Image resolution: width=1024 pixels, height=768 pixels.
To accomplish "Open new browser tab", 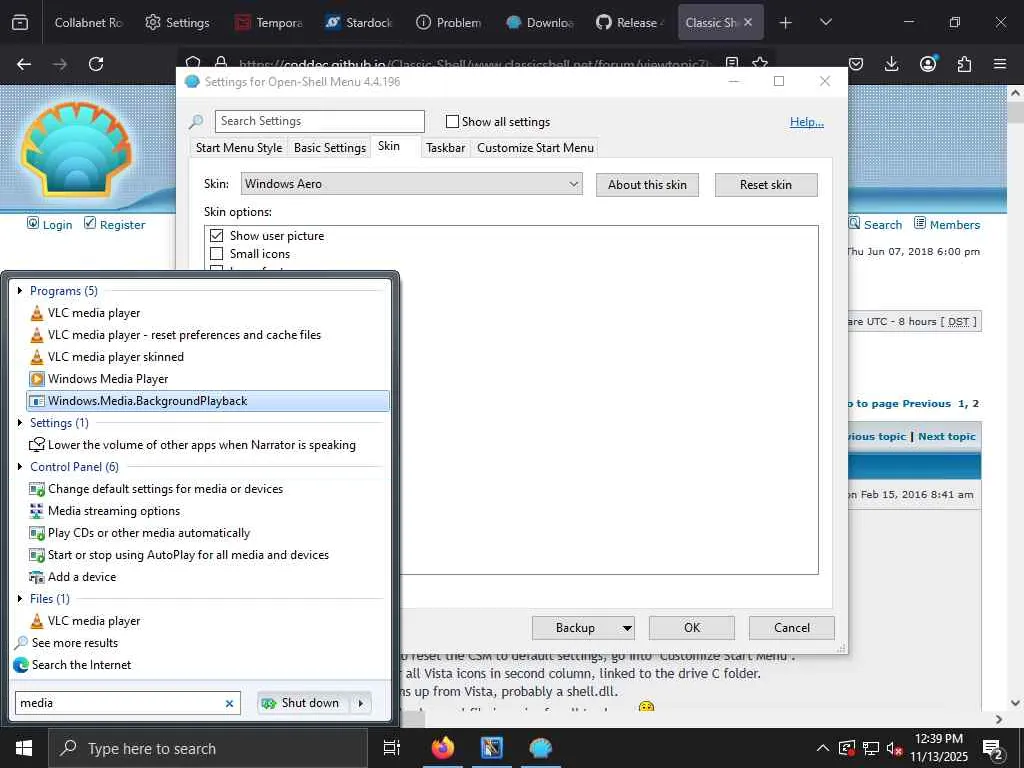I will tap(786, 22).
